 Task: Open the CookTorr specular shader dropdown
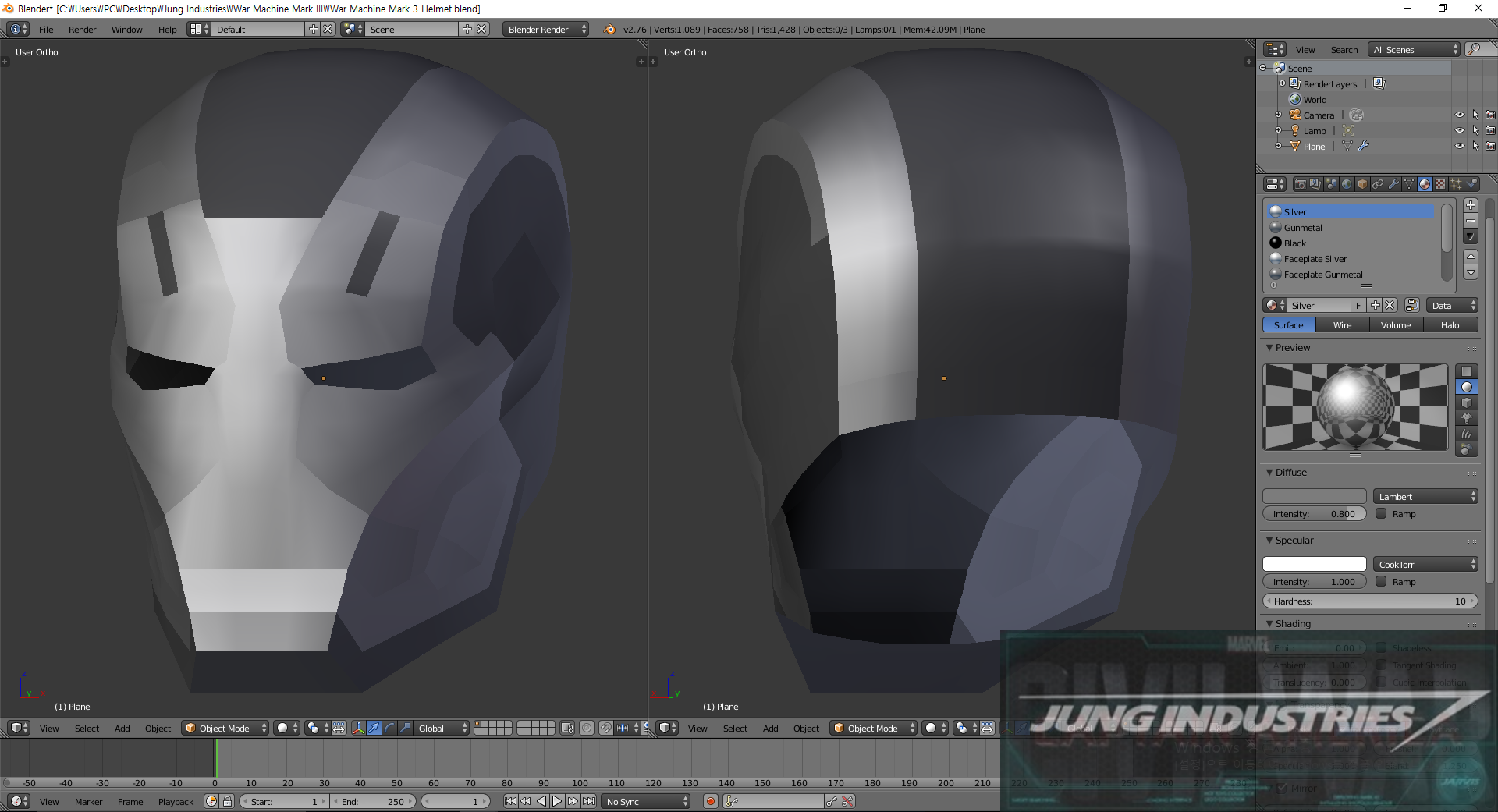(x=1426, y=564)
